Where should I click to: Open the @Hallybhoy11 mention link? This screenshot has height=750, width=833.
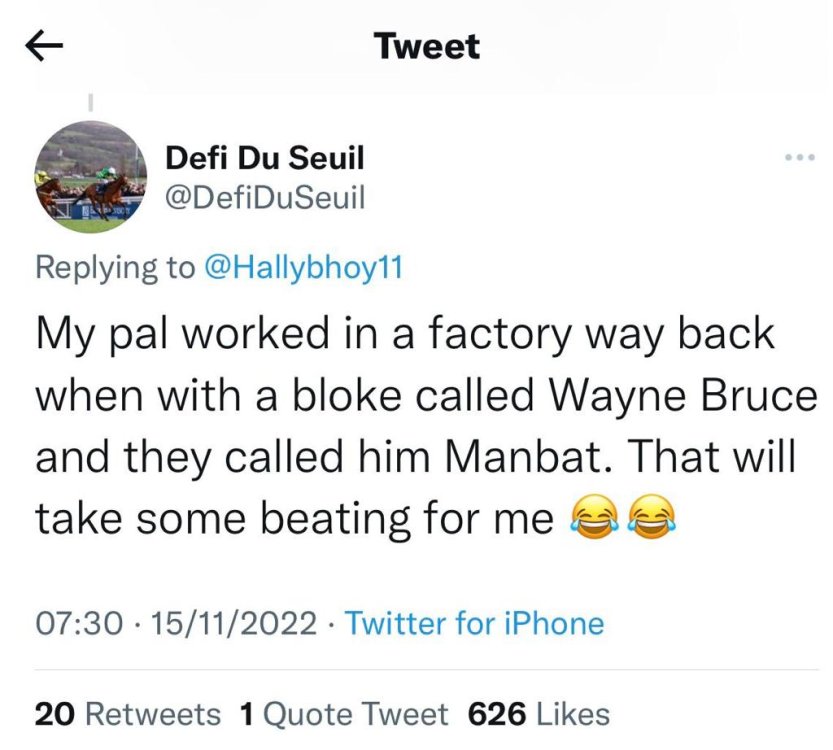tap(303, 267)
